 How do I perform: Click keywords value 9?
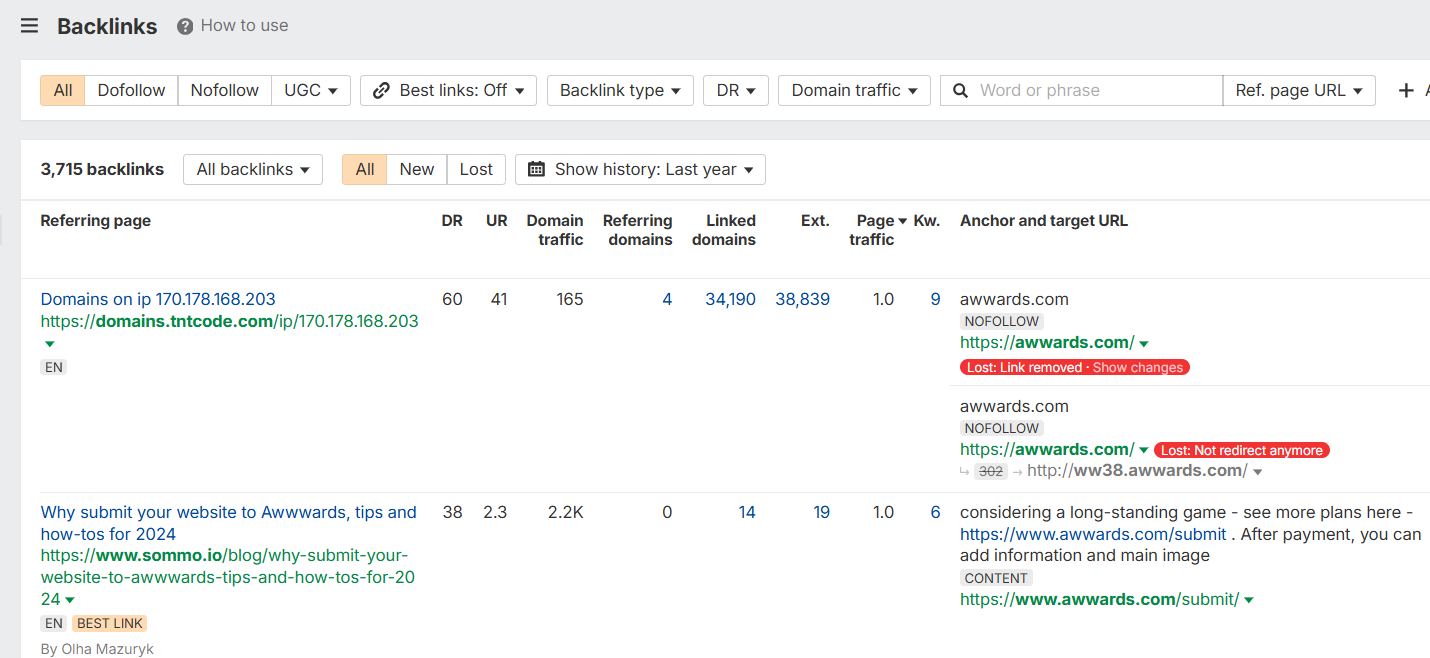click(935, 299)
